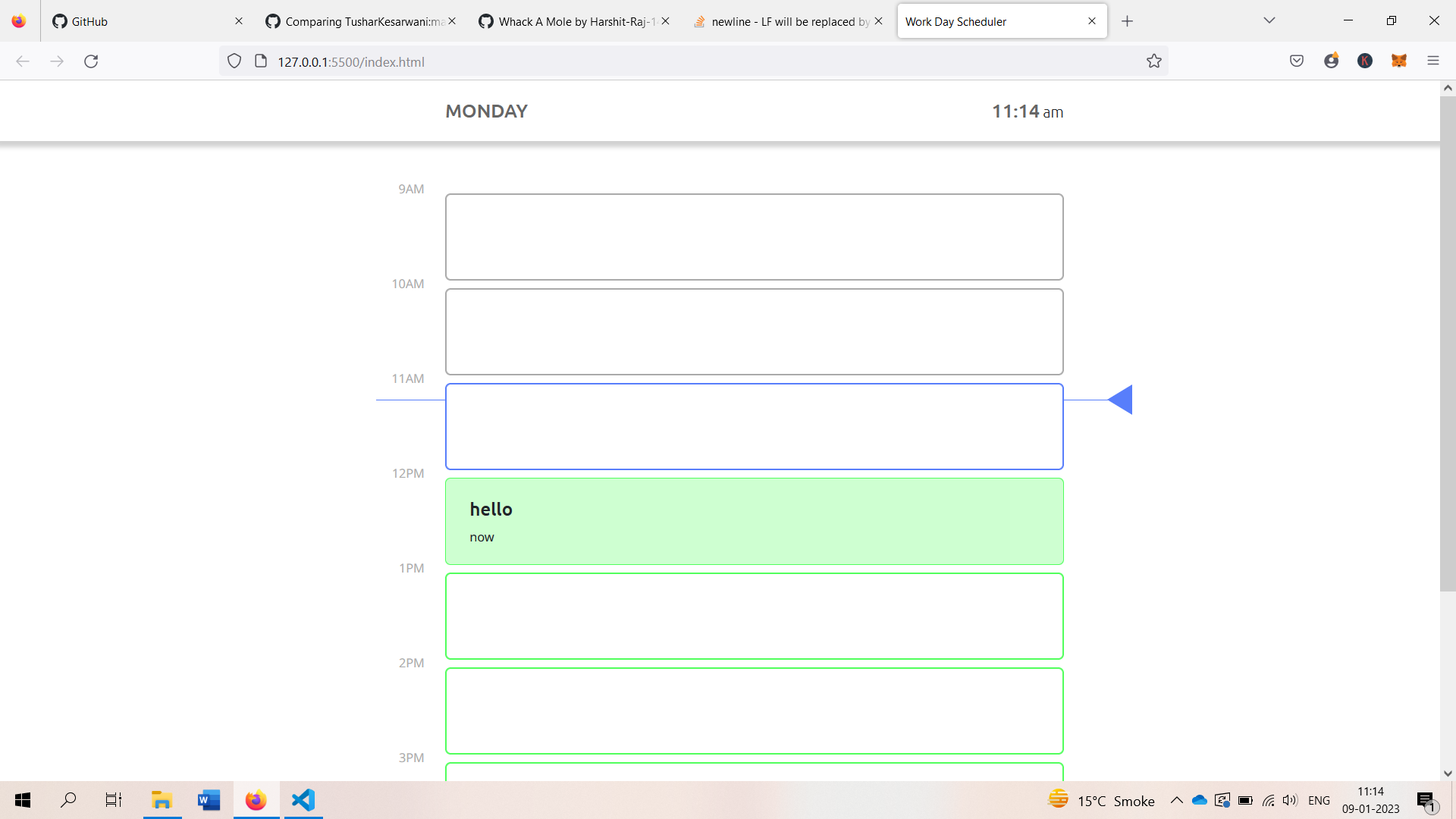This screenshot has height=819, width=1456.
Task: Click the 2PM time block
Action: coord(755,711)
